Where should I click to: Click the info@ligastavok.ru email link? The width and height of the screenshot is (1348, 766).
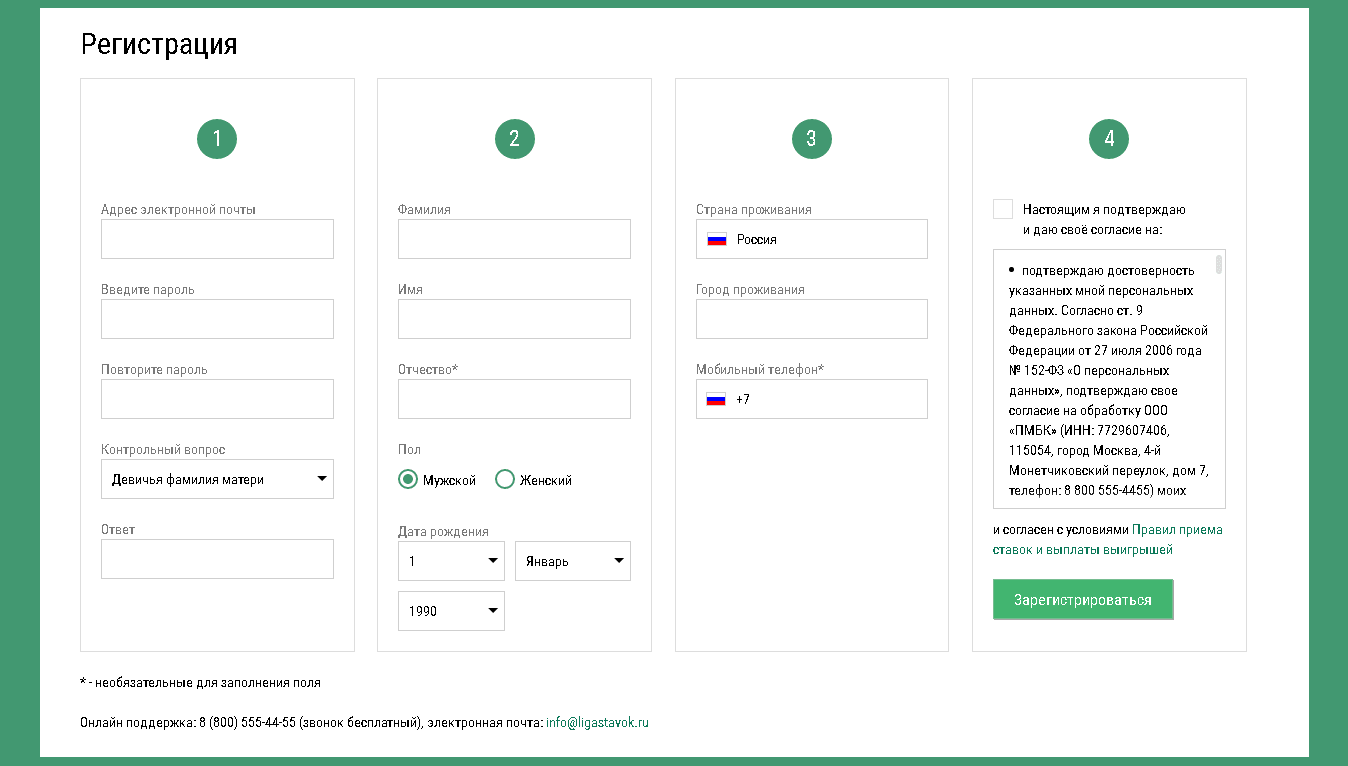597,722
